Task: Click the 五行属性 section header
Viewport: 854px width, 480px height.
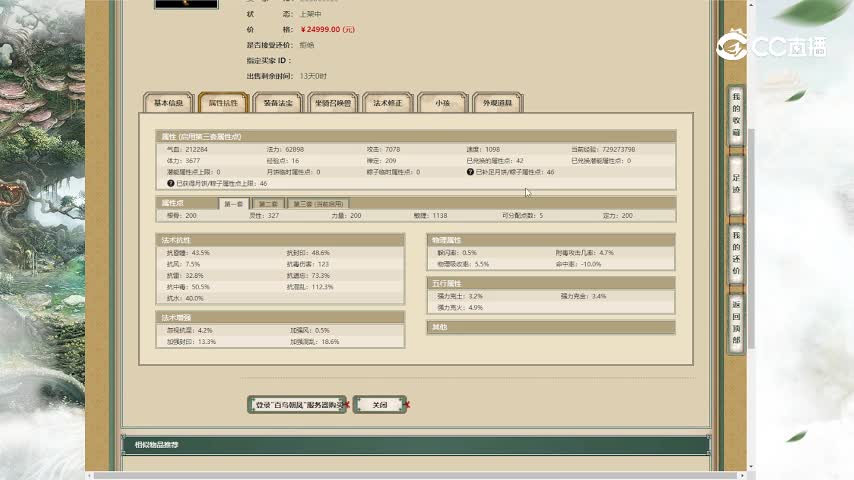Action: [x=551, y=283]
